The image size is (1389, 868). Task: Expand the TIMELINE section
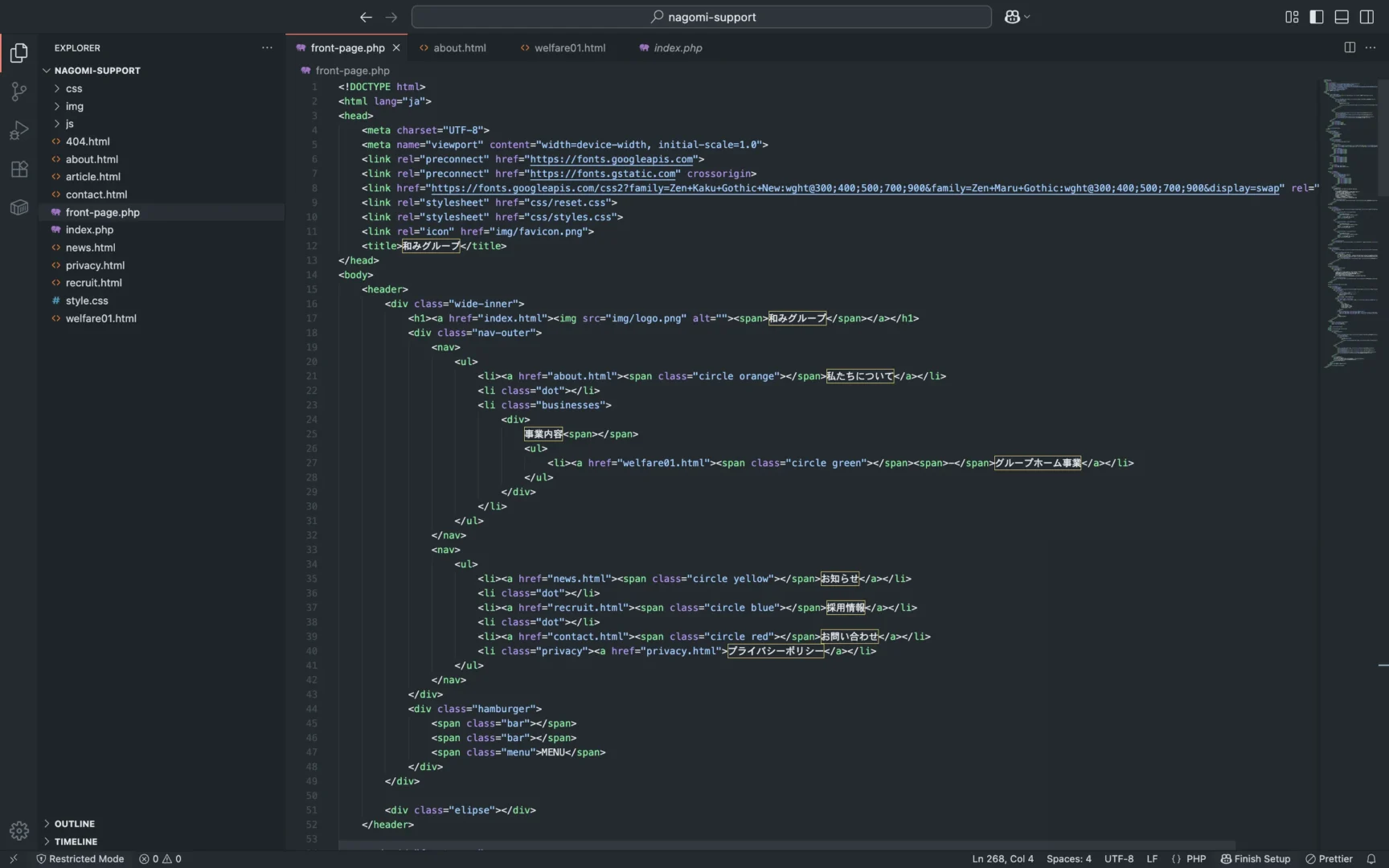pos(76,841)
